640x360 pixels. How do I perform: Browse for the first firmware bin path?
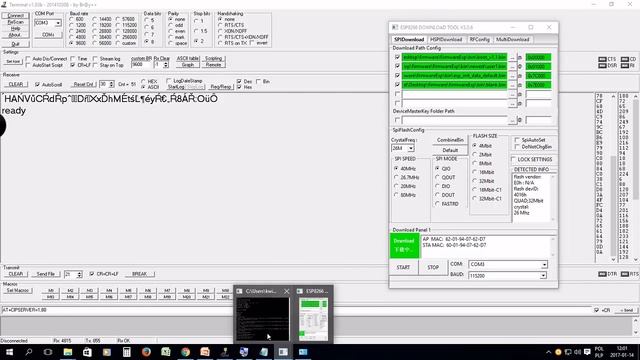click(x=512, y=58)
